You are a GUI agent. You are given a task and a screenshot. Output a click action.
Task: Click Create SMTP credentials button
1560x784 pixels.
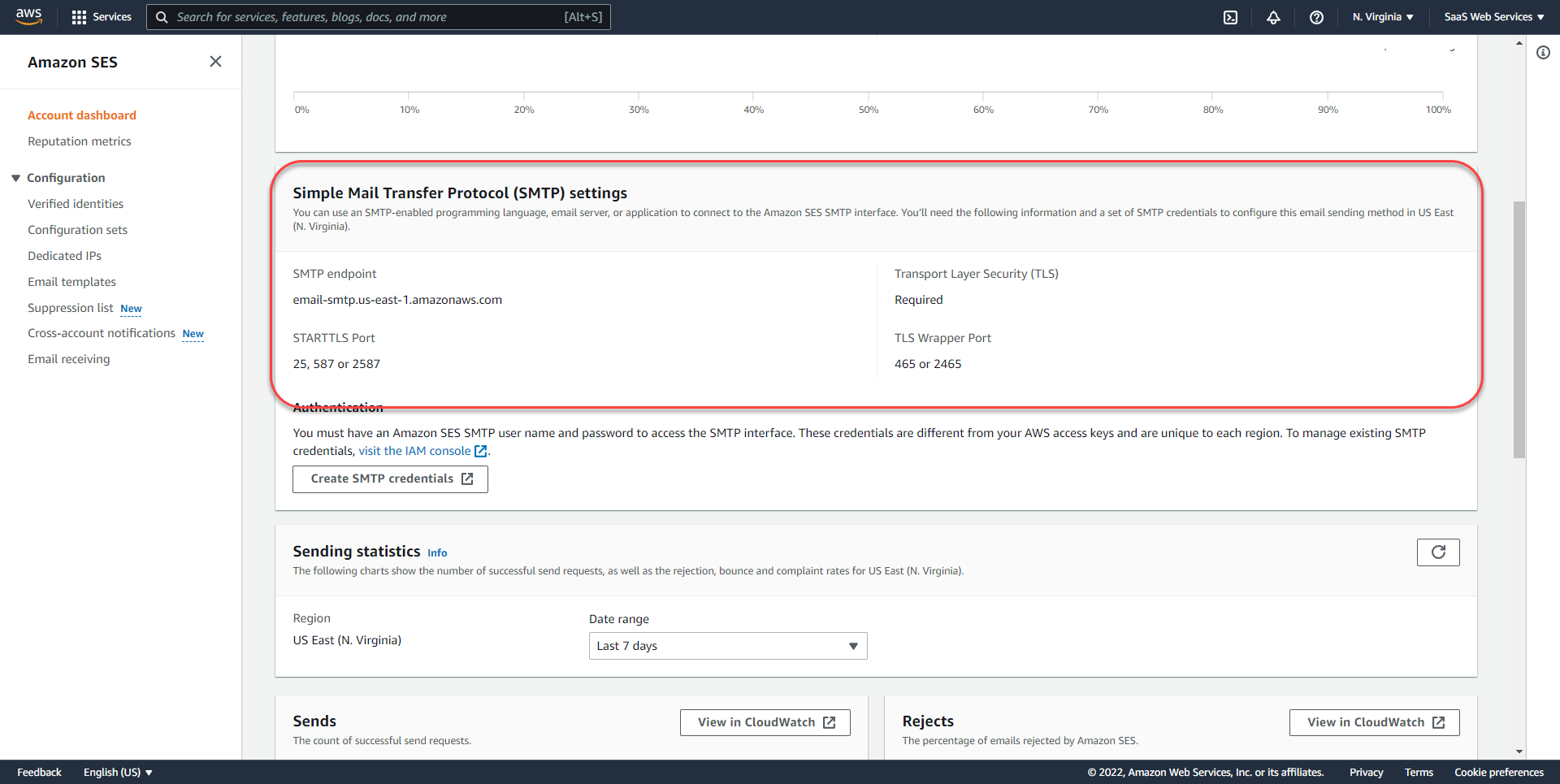pos(390,479)
